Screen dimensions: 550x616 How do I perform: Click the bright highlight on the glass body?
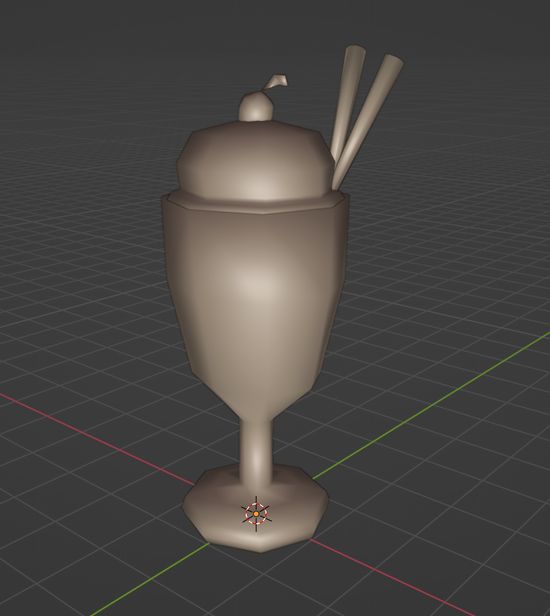(x=251, y=281)
